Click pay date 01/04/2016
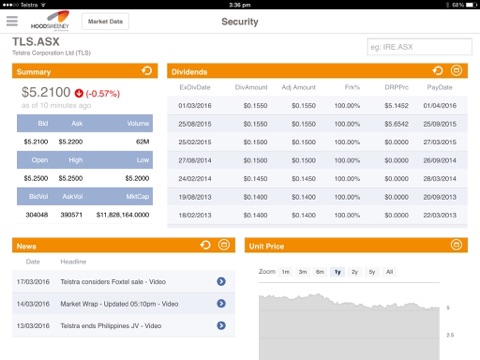This screenshot has height=360, width=480. [x=440, y=106]
